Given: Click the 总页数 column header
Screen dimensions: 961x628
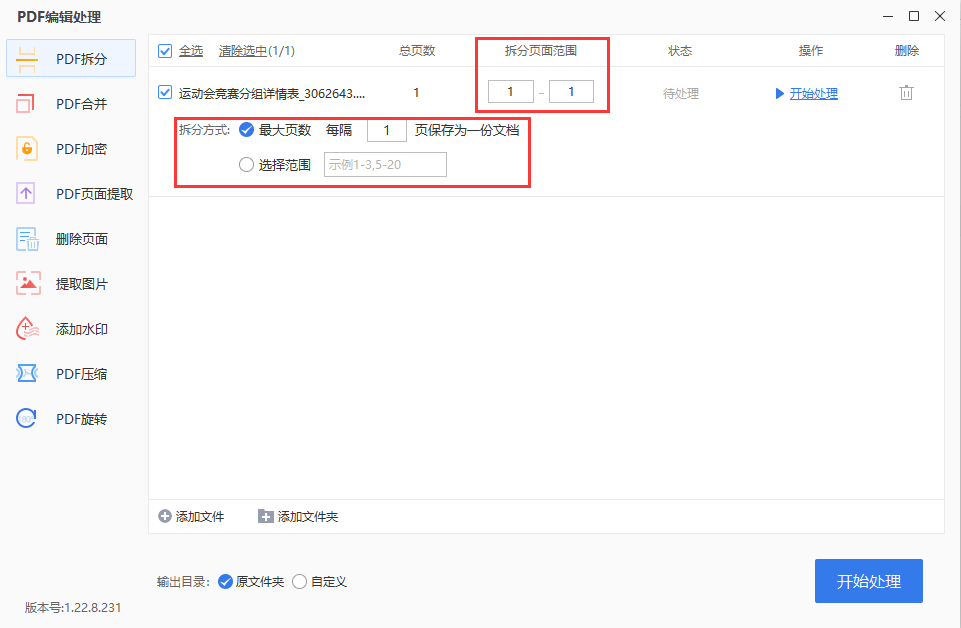Looking at the screenshot, I should click(x=417, y=51).
